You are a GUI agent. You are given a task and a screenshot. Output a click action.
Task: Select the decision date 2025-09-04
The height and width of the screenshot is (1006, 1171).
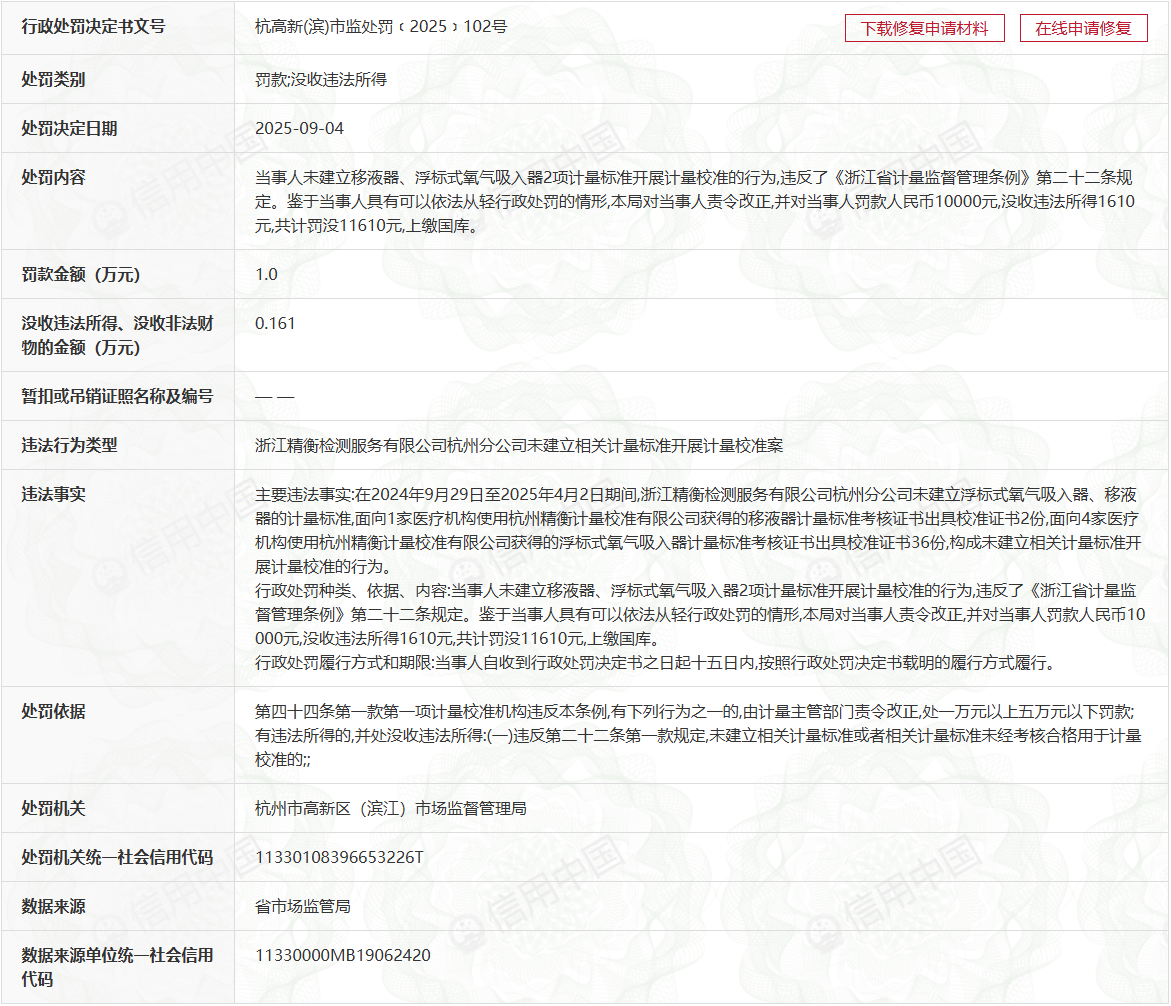click(x=299, y=129)
